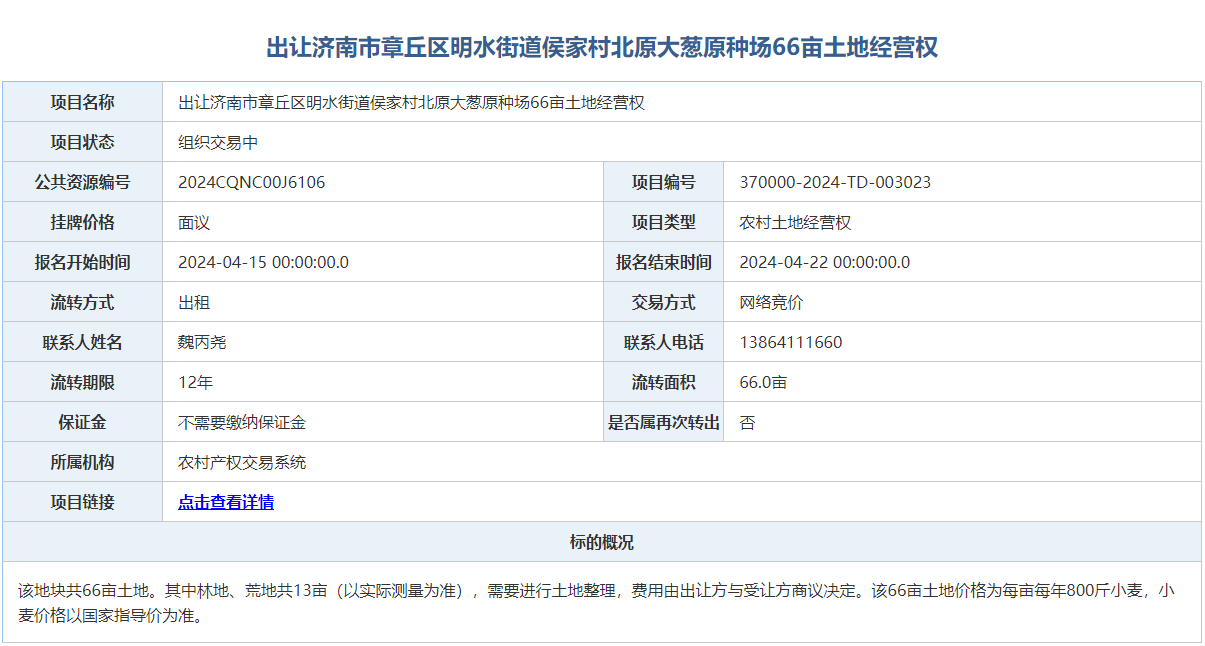Click the 公共资源编号 label
This screenshot has height=646, width=1205.
pos(83,182)
